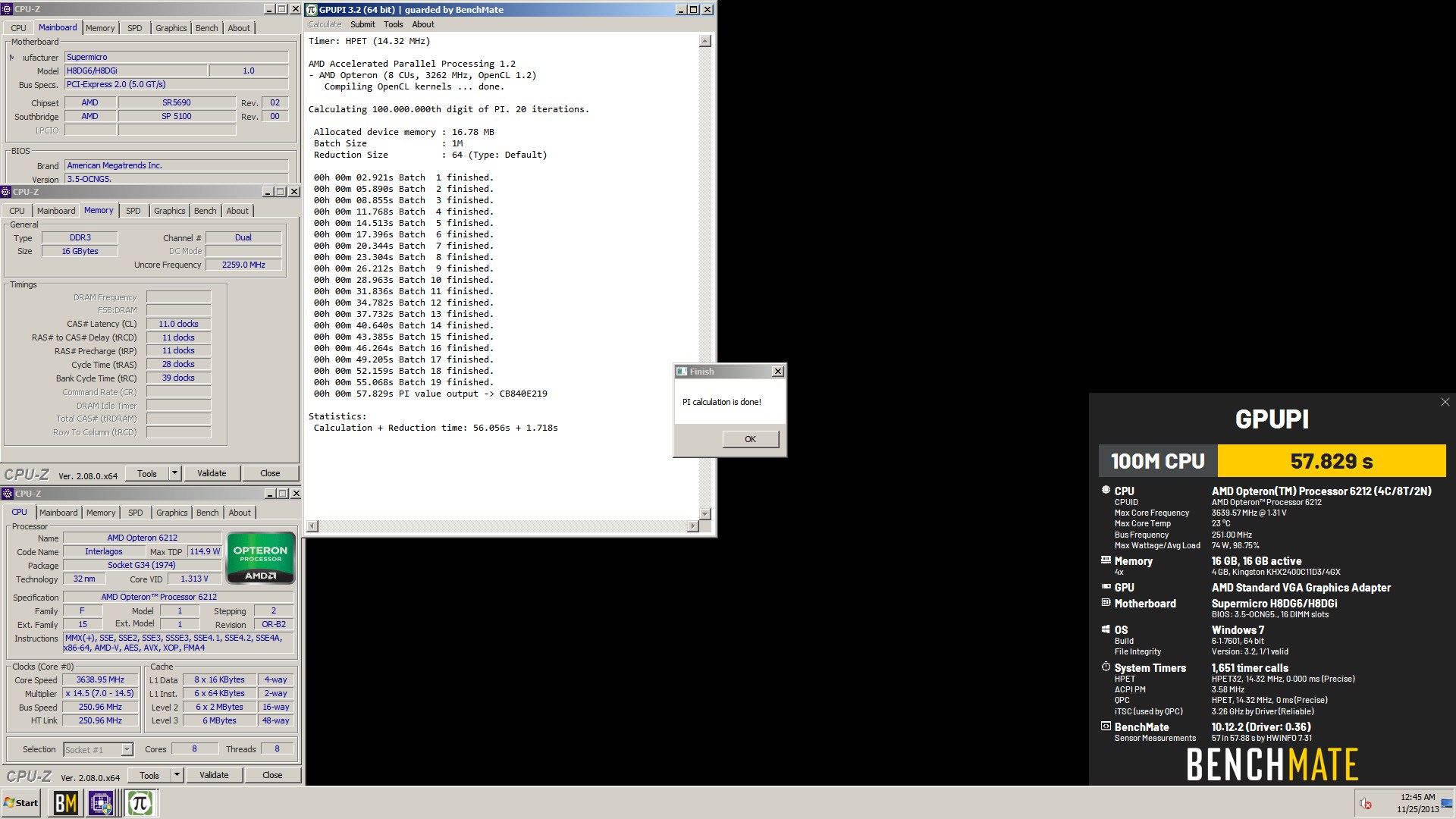1456x819 pixels.
Task: Open Memory tab in CPU-Z CPU window
Action: click(101, 513)
